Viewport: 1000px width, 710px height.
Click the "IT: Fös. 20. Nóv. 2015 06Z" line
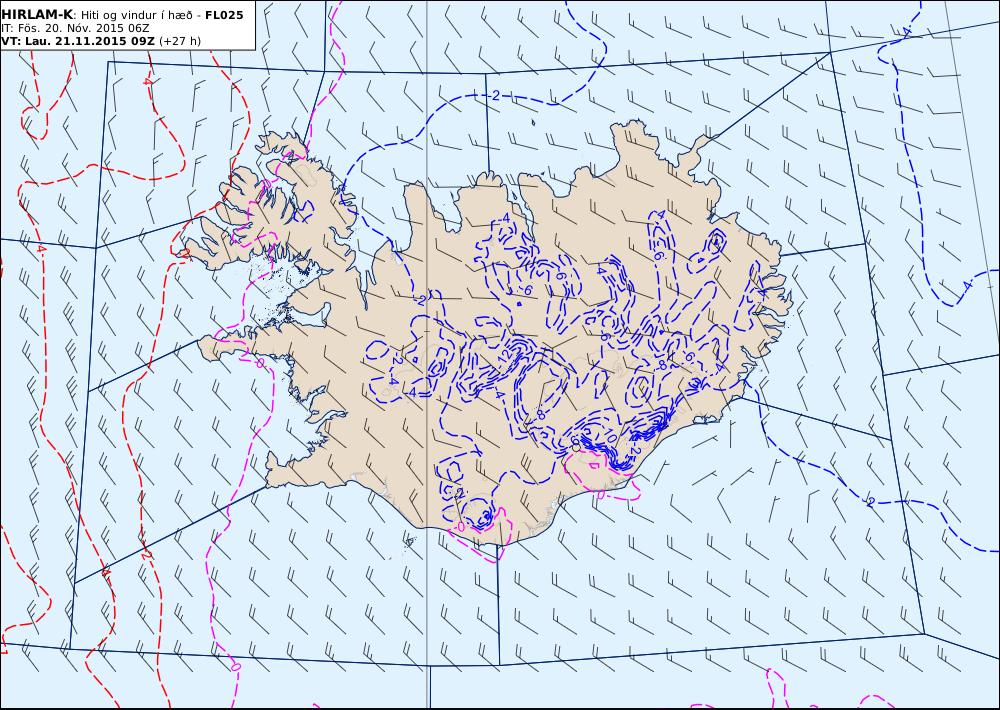click(75, 28)
